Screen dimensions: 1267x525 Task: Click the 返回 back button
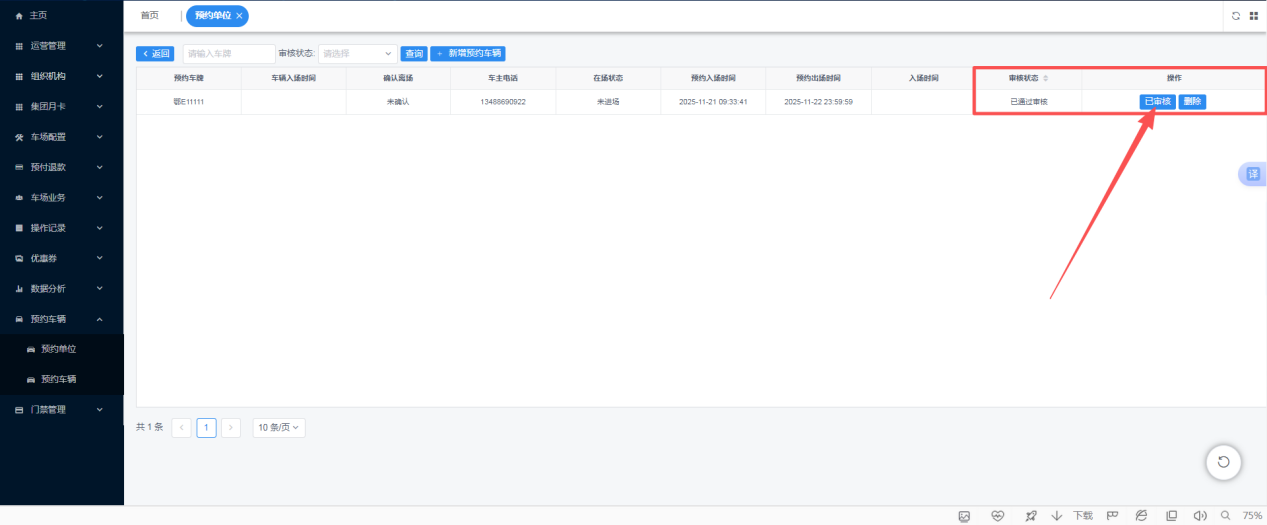155,54
